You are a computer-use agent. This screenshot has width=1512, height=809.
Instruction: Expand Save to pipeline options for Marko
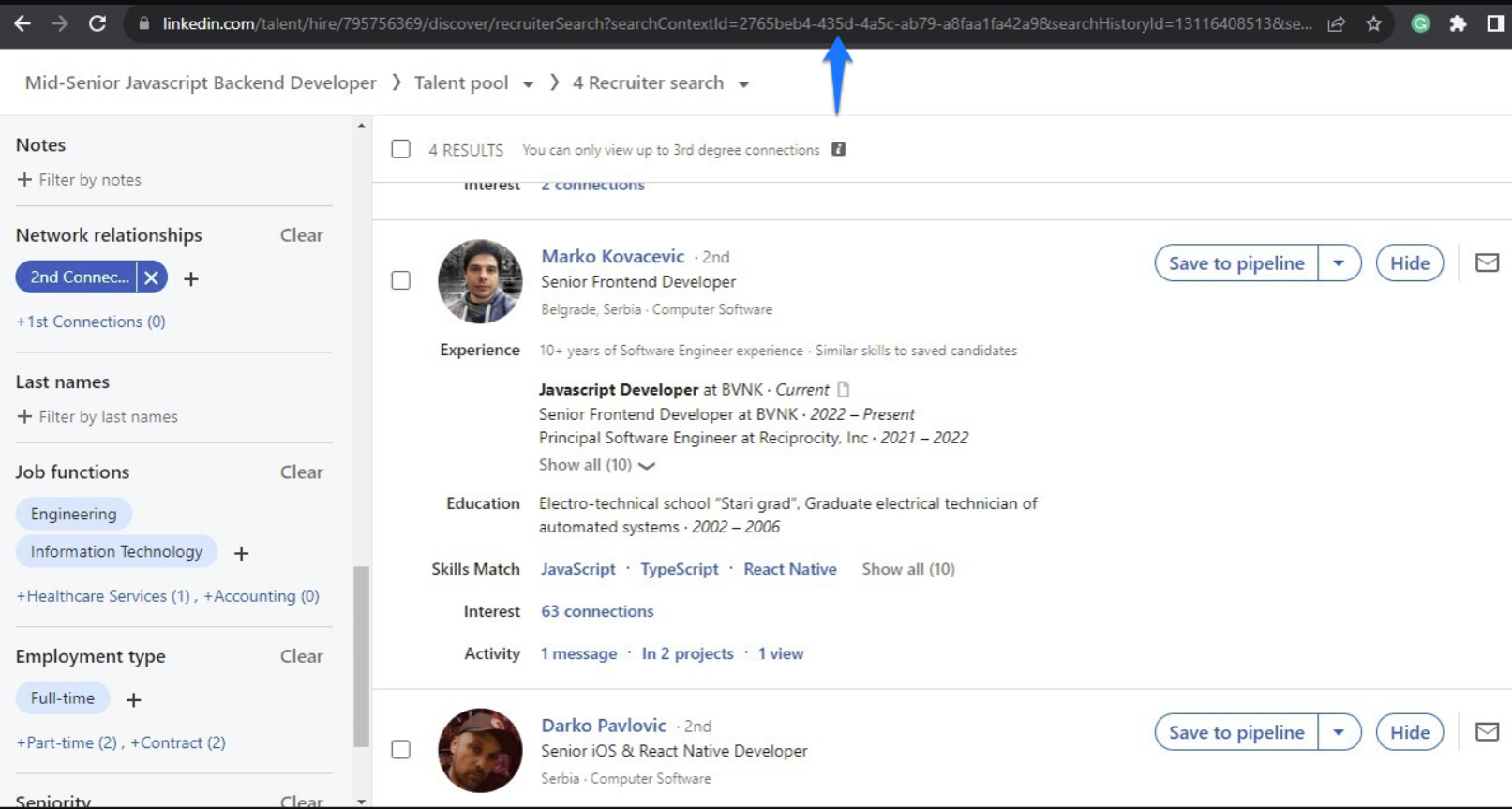(1339, 263)
